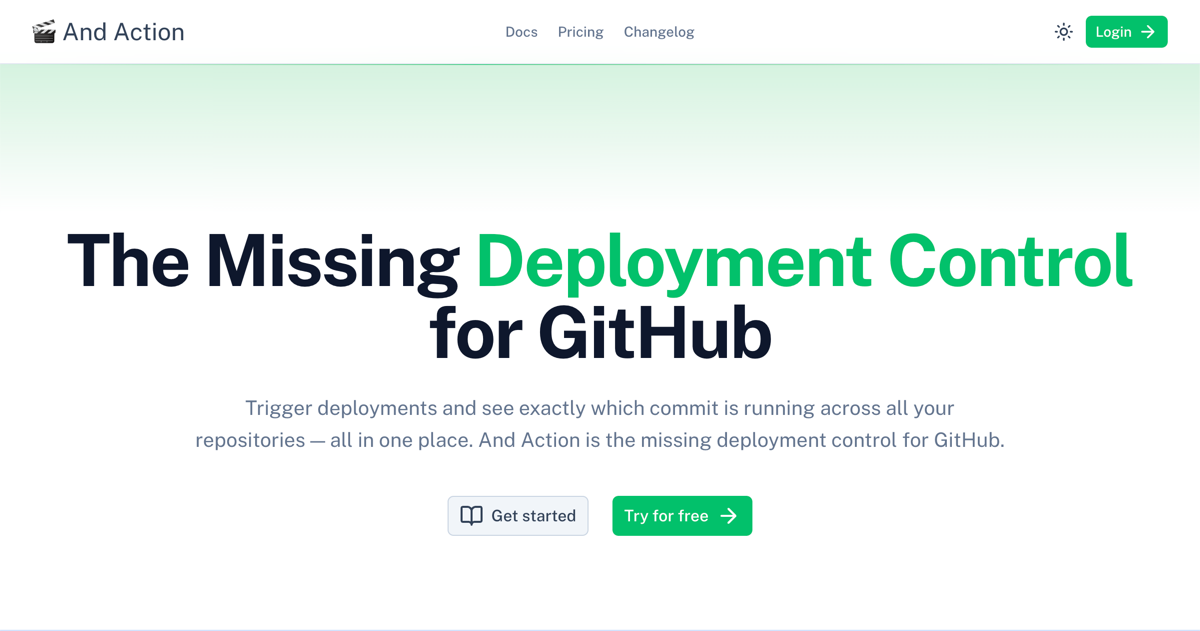This screenshot has width=1200, height=631.
Task: Click the Login button
Action: click(x=1126, y=32)
